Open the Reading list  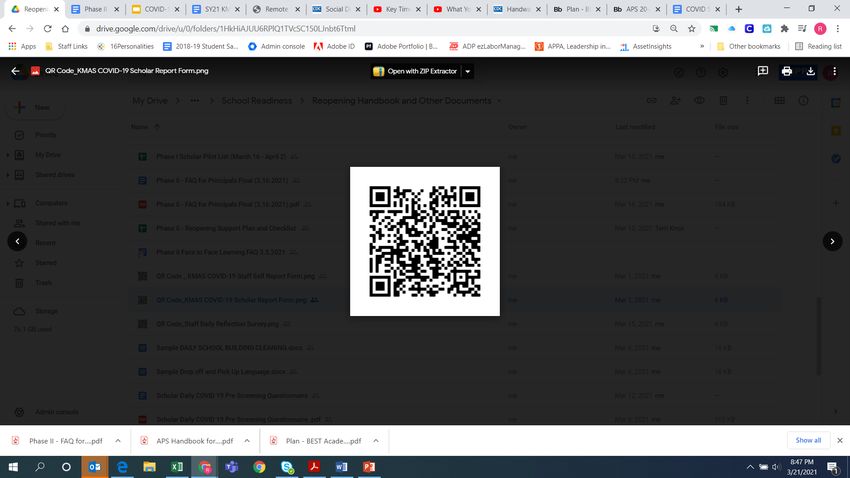[818, 47]
